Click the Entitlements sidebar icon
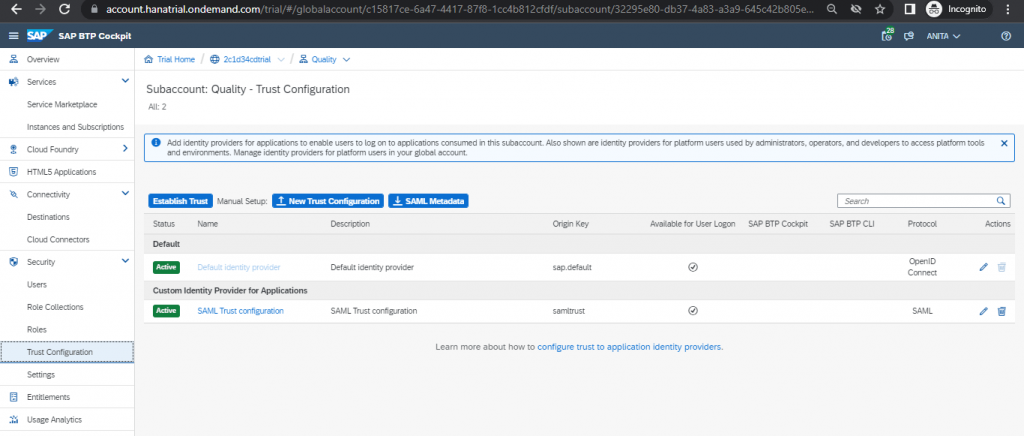Image resolution: width=1024 pixels, height=436 pixels. tap(13, 397)
